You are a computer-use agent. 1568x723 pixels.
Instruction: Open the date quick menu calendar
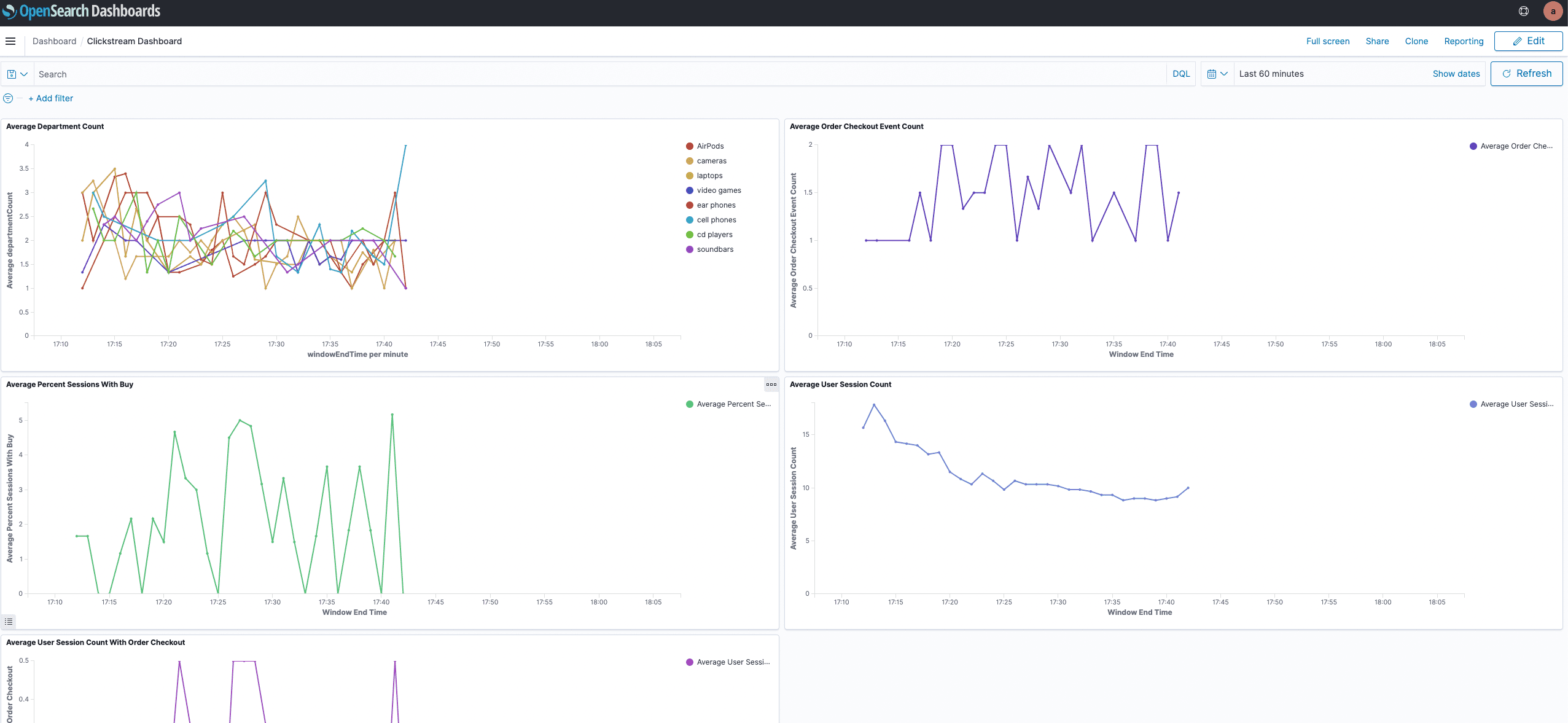[1217, 74]
